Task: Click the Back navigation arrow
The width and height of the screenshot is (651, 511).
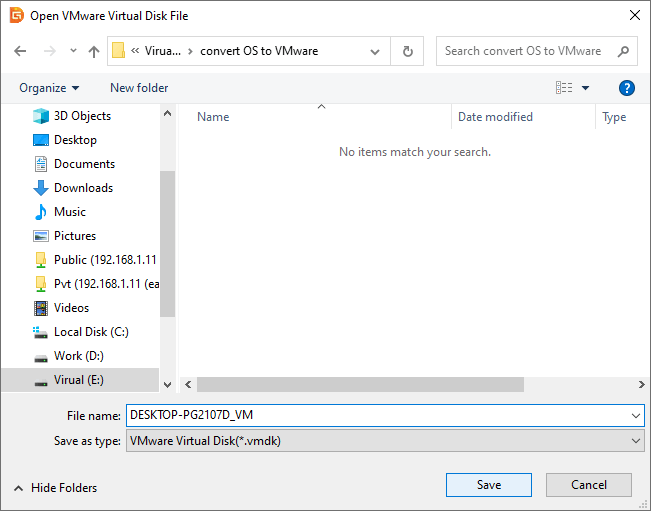Action: pos(20,51)
